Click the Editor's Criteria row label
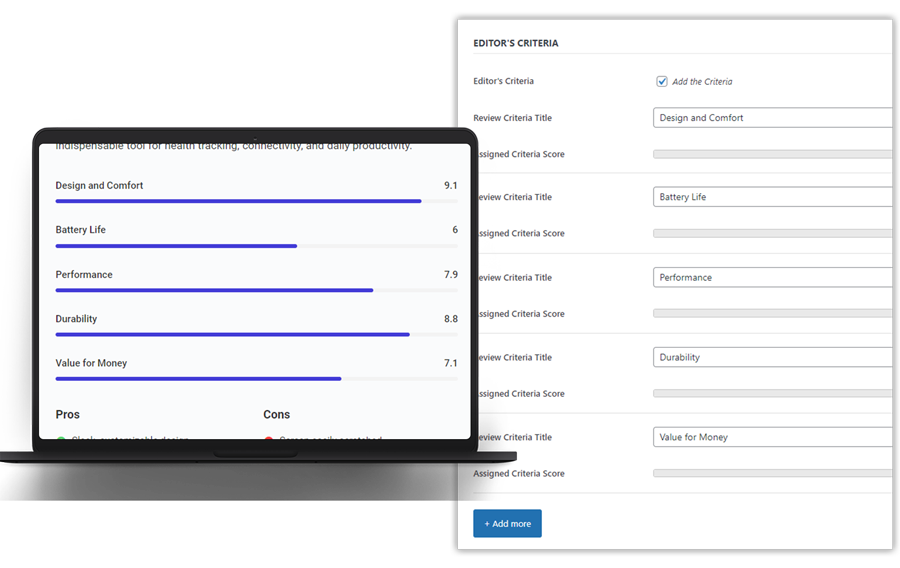 coord(503,81)
